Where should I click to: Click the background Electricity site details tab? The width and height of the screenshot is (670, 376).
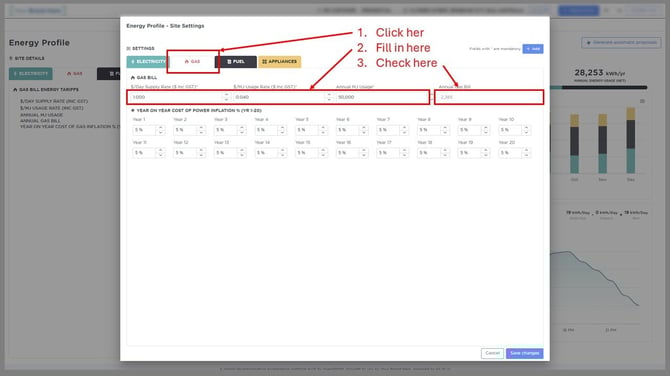31,73
